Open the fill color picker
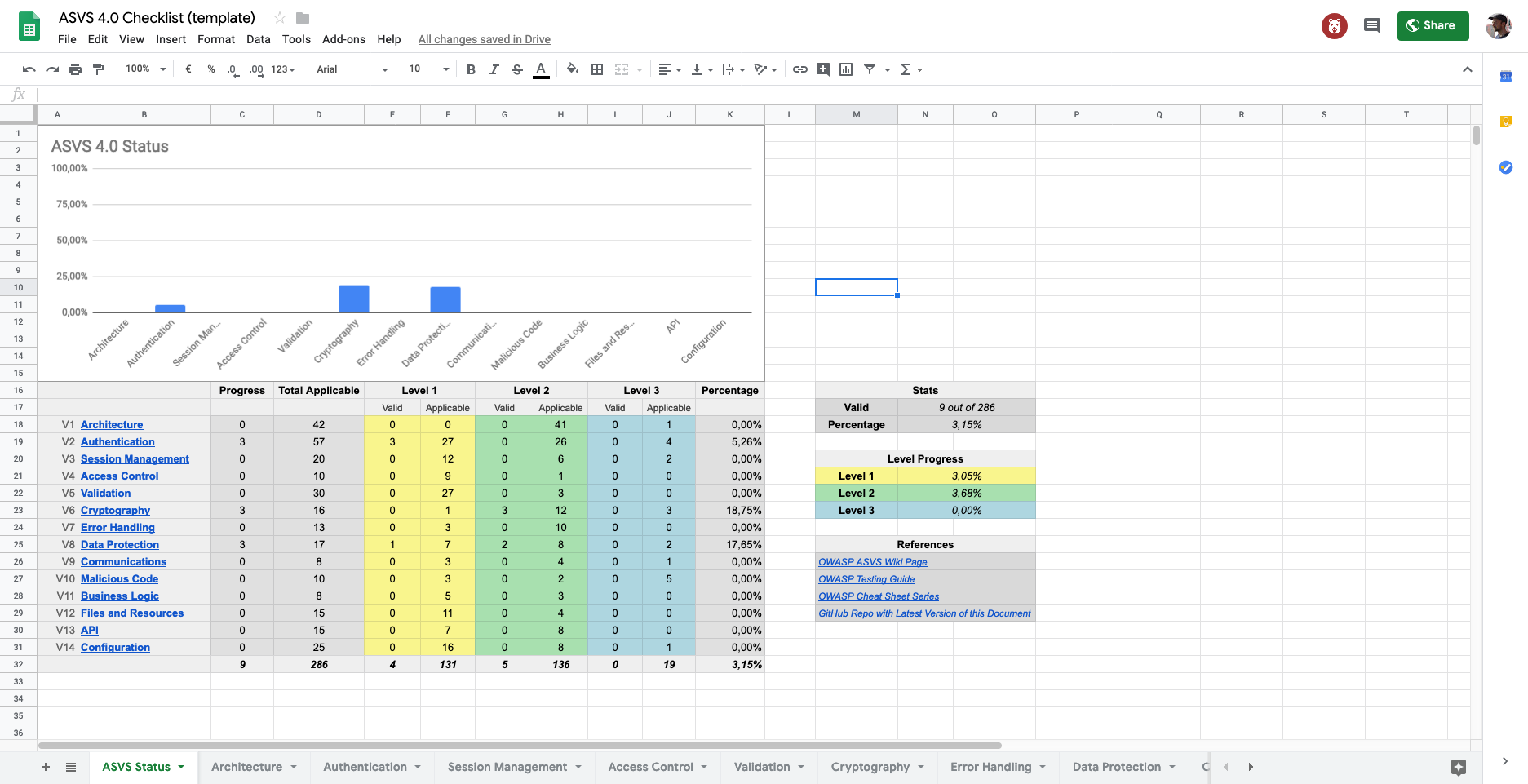The image size is (1528, 784). point(573,69)
